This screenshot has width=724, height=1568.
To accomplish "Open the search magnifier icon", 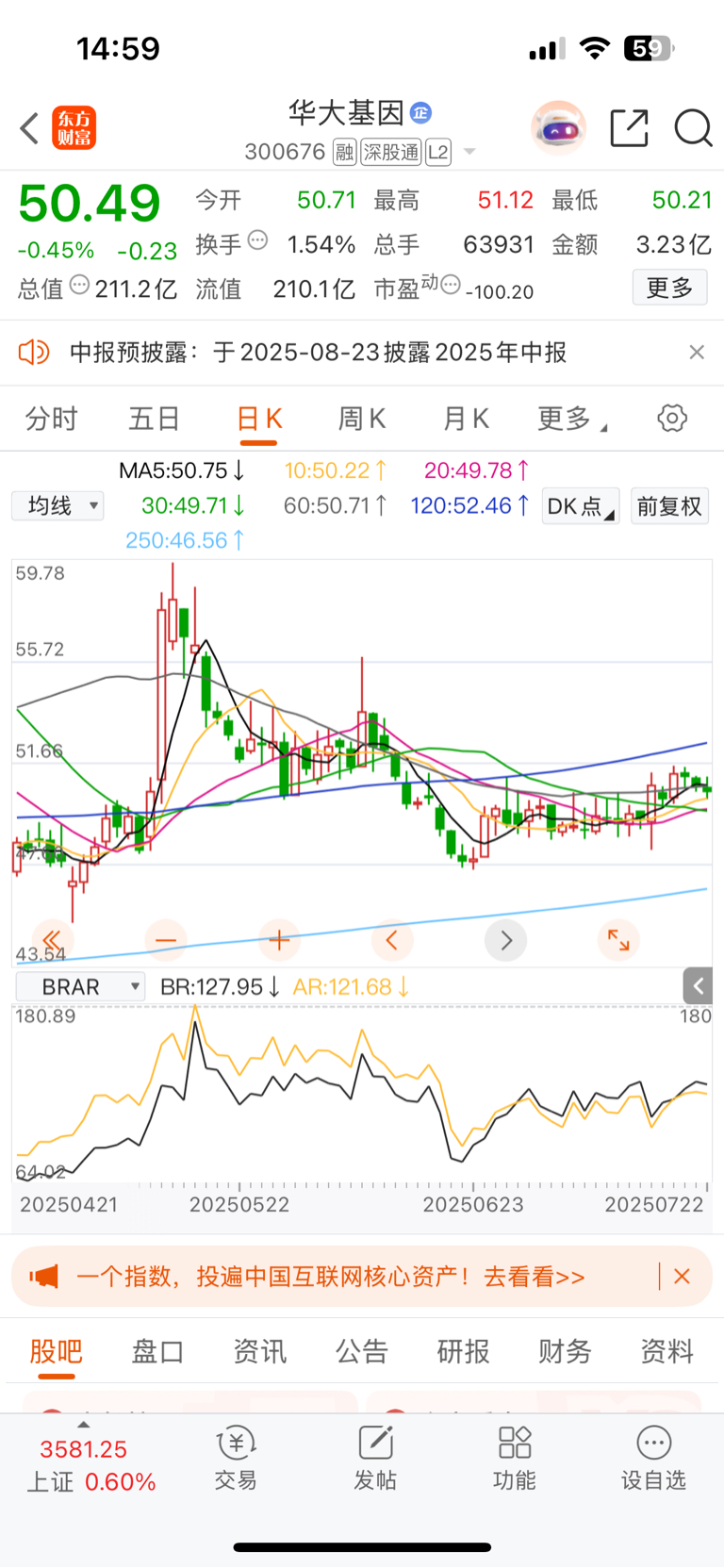I will click(x=693, y=128).
